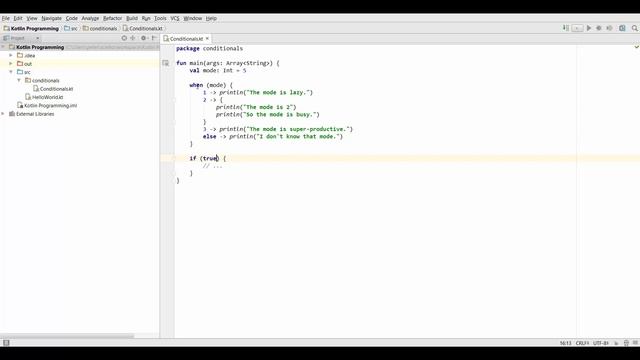The width and height of the screenshot is (640, 360).
Task: Click on the 'val mode: Int = 5' line
Action: click(x=218, y=70)
